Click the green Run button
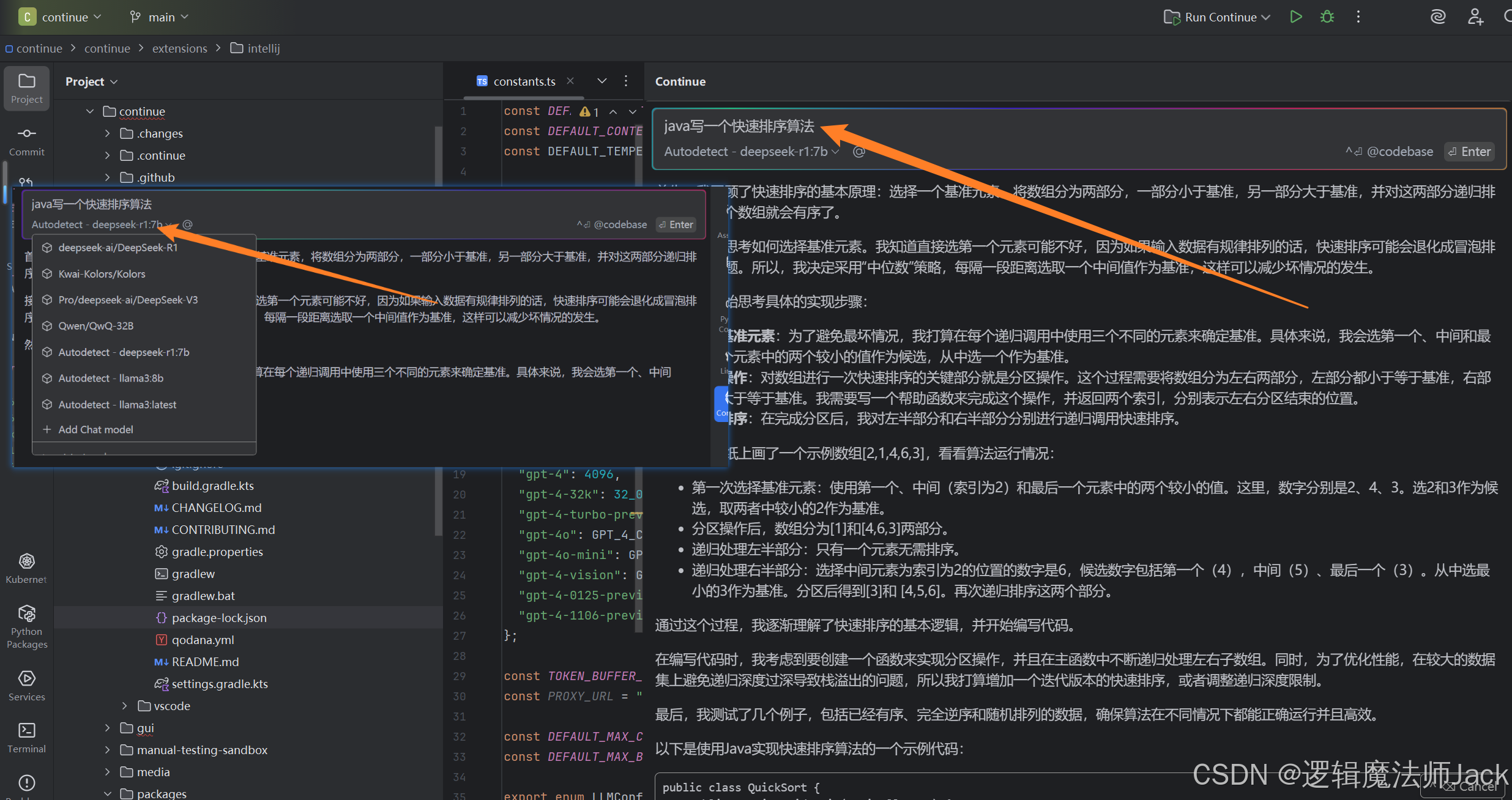1512x800 pixels. pos(1295,17)
